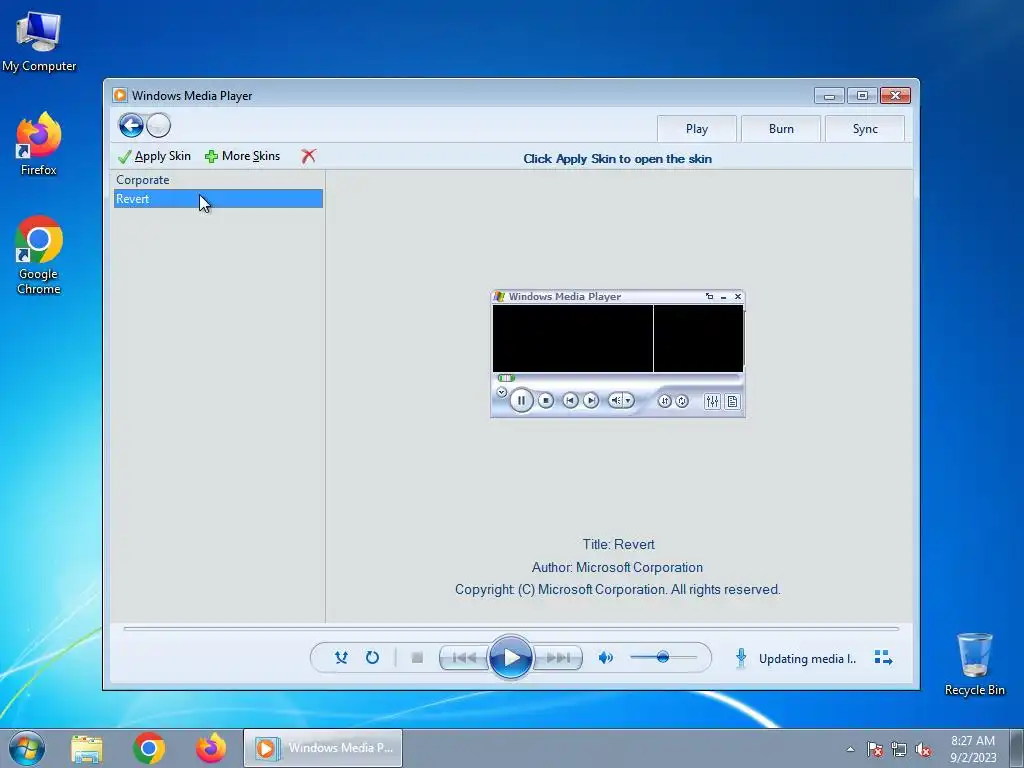Delete selected skin using red X icon
1024x768 pixels.
pyautogui.click(x=308, y=156)
